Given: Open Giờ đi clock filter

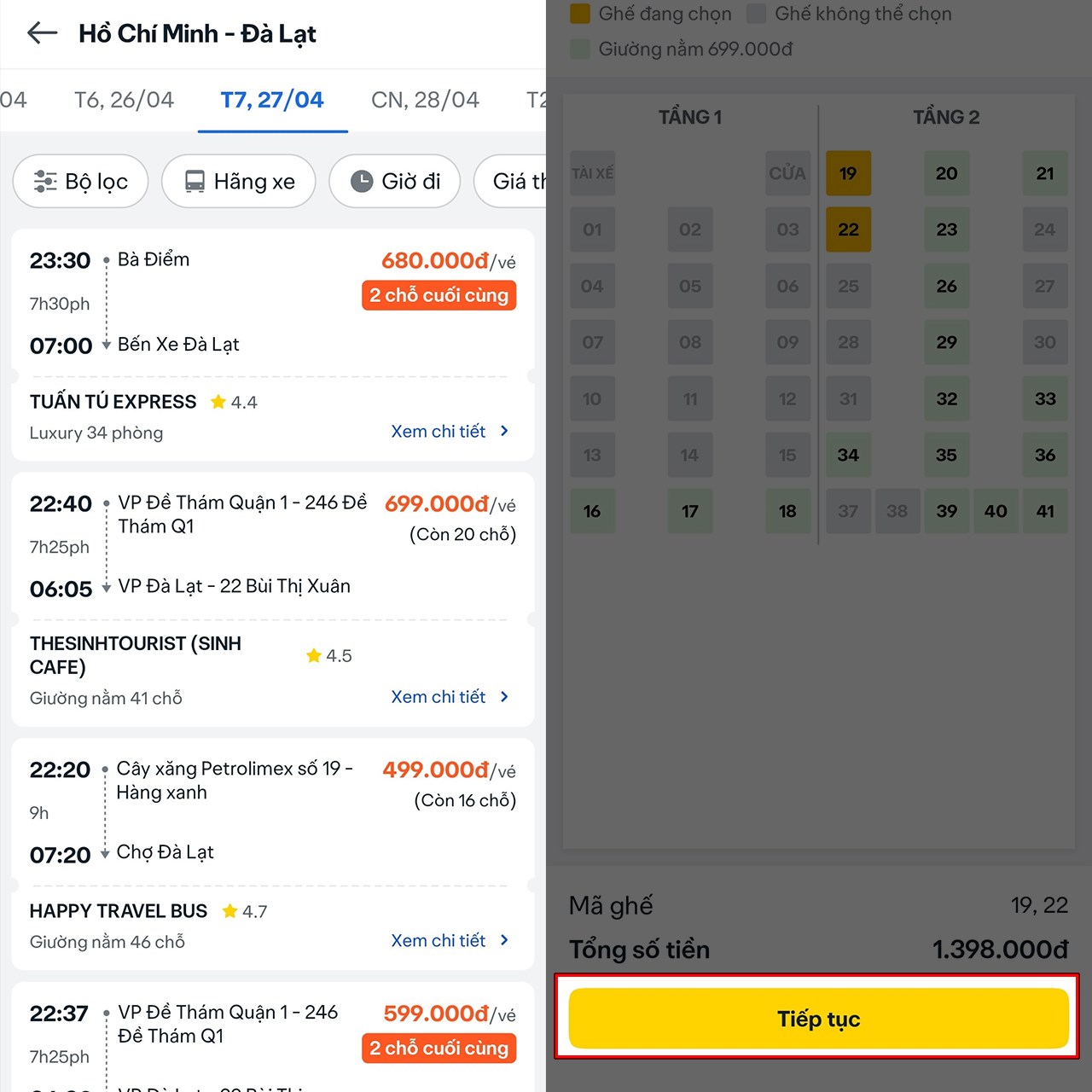Looking at the screenshot, I should [396, 181].
